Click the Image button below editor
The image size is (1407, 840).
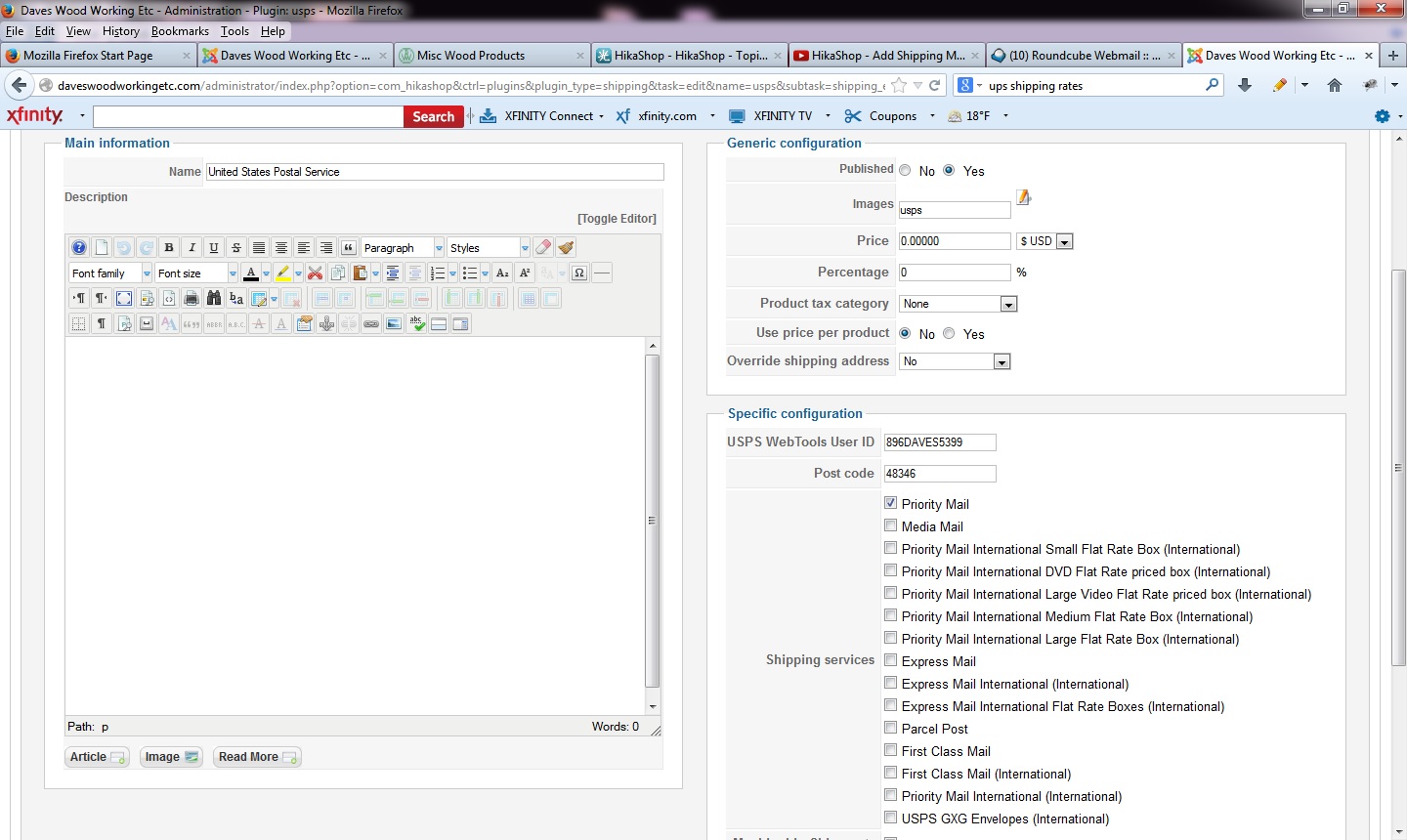(x=171, y=757)
